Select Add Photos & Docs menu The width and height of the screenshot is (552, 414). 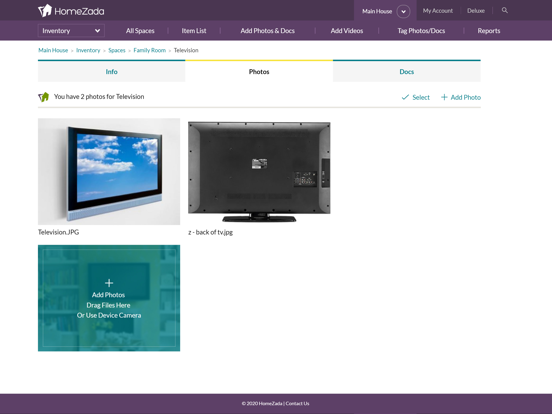tap(268, 31)
